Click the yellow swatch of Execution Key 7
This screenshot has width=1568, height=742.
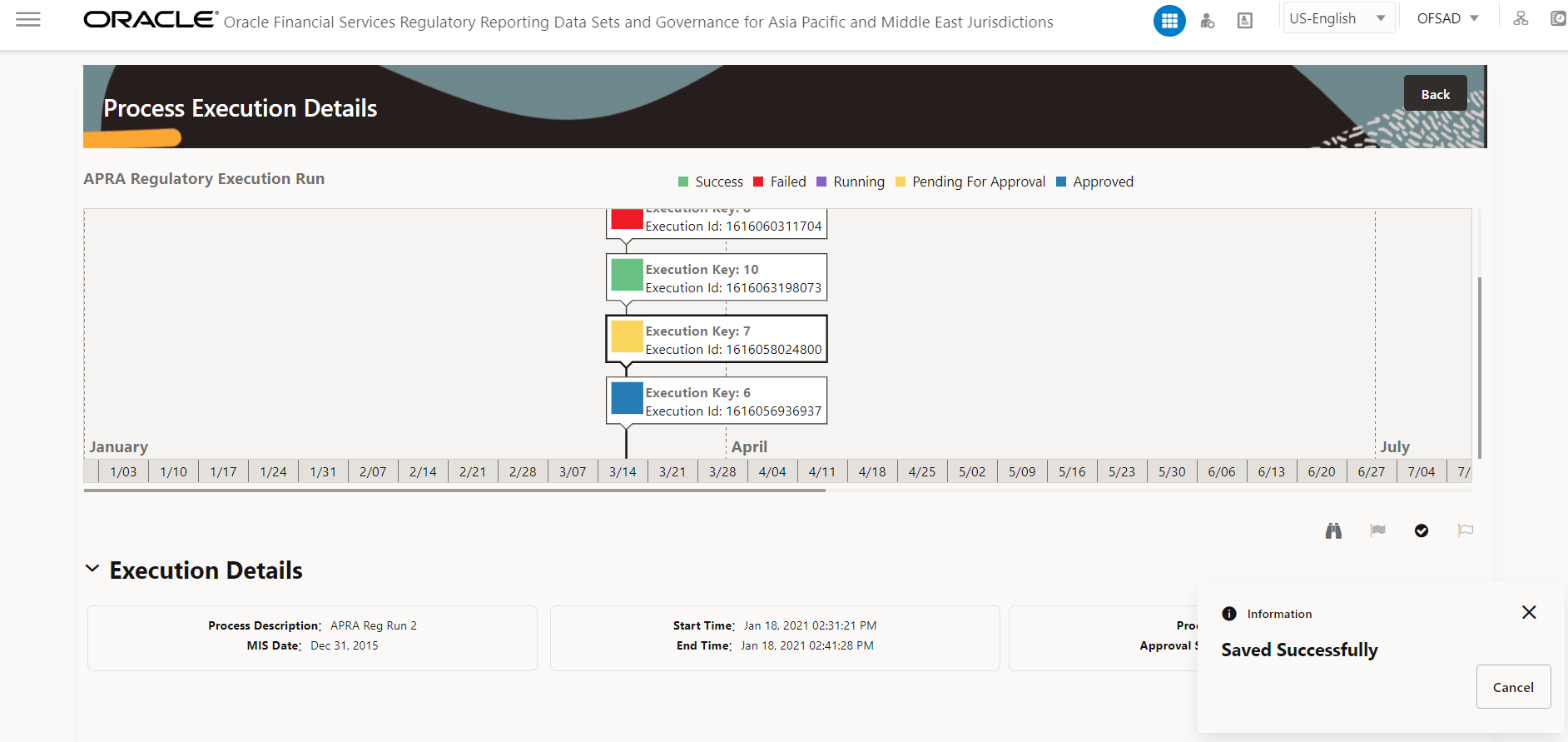click(x=627, y=336)
